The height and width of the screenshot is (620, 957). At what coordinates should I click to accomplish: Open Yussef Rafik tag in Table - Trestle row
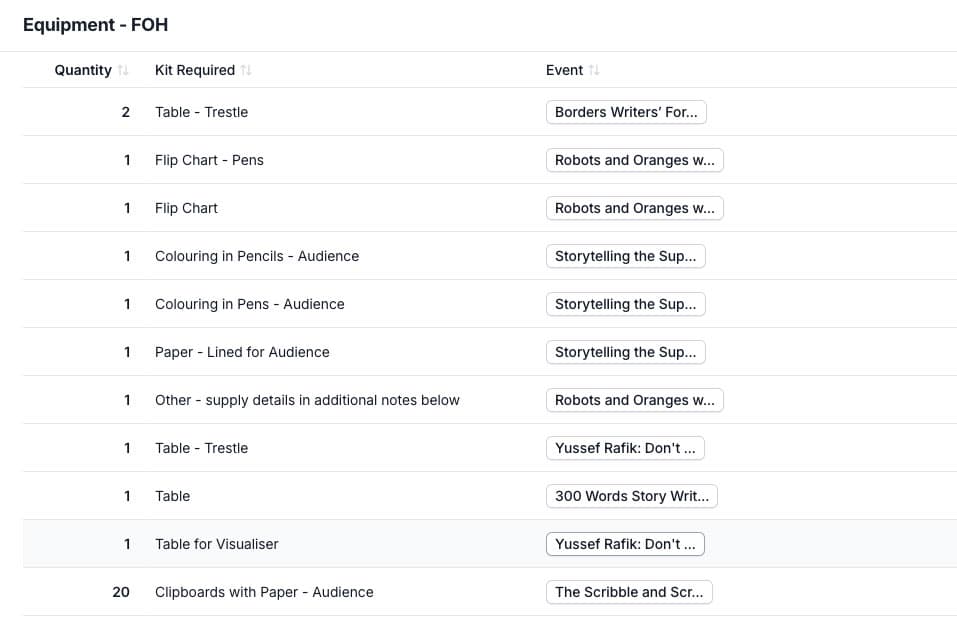[x=625, y=448]
